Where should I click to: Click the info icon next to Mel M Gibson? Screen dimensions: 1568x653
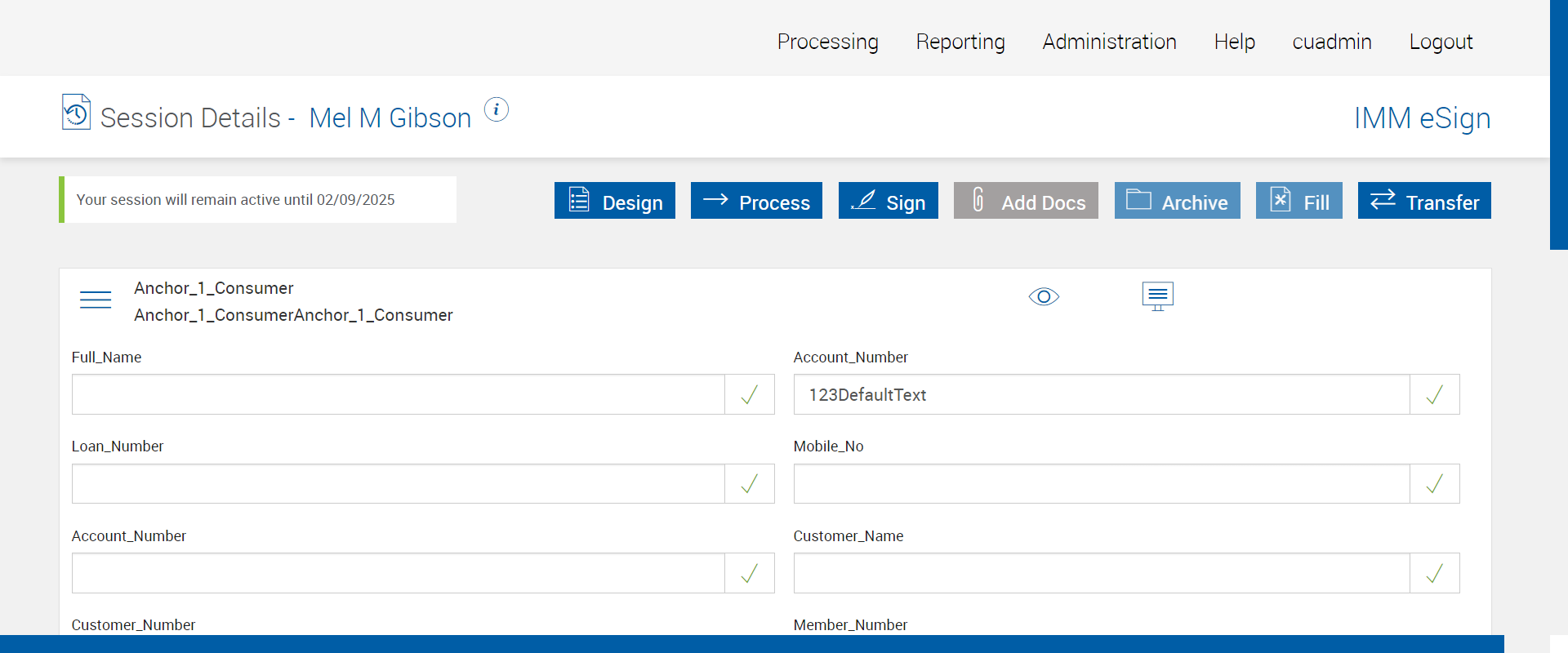click(x=497, y=109)
